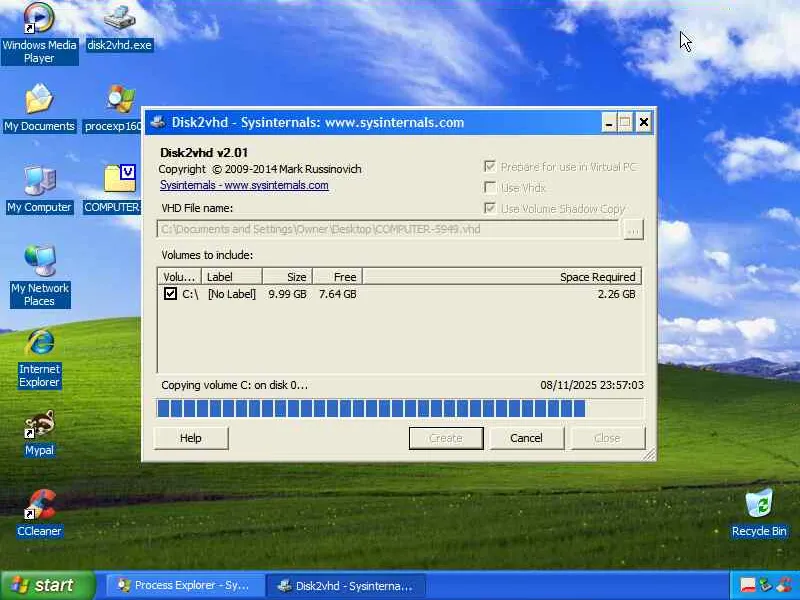Cancel the volume copy operation

click(x=527, y=438)
